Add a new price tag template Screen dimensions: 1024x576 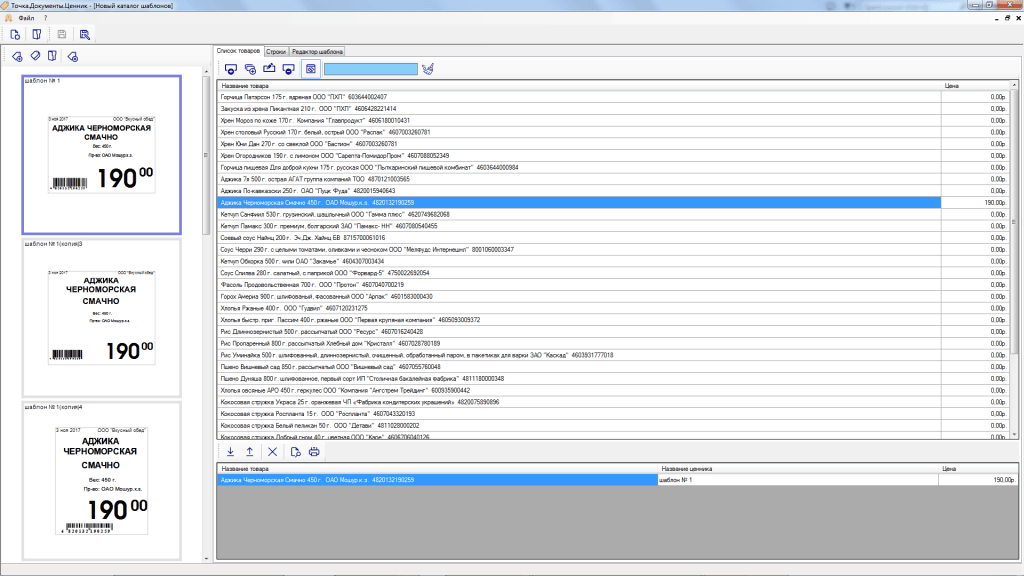tap(18, 57)
